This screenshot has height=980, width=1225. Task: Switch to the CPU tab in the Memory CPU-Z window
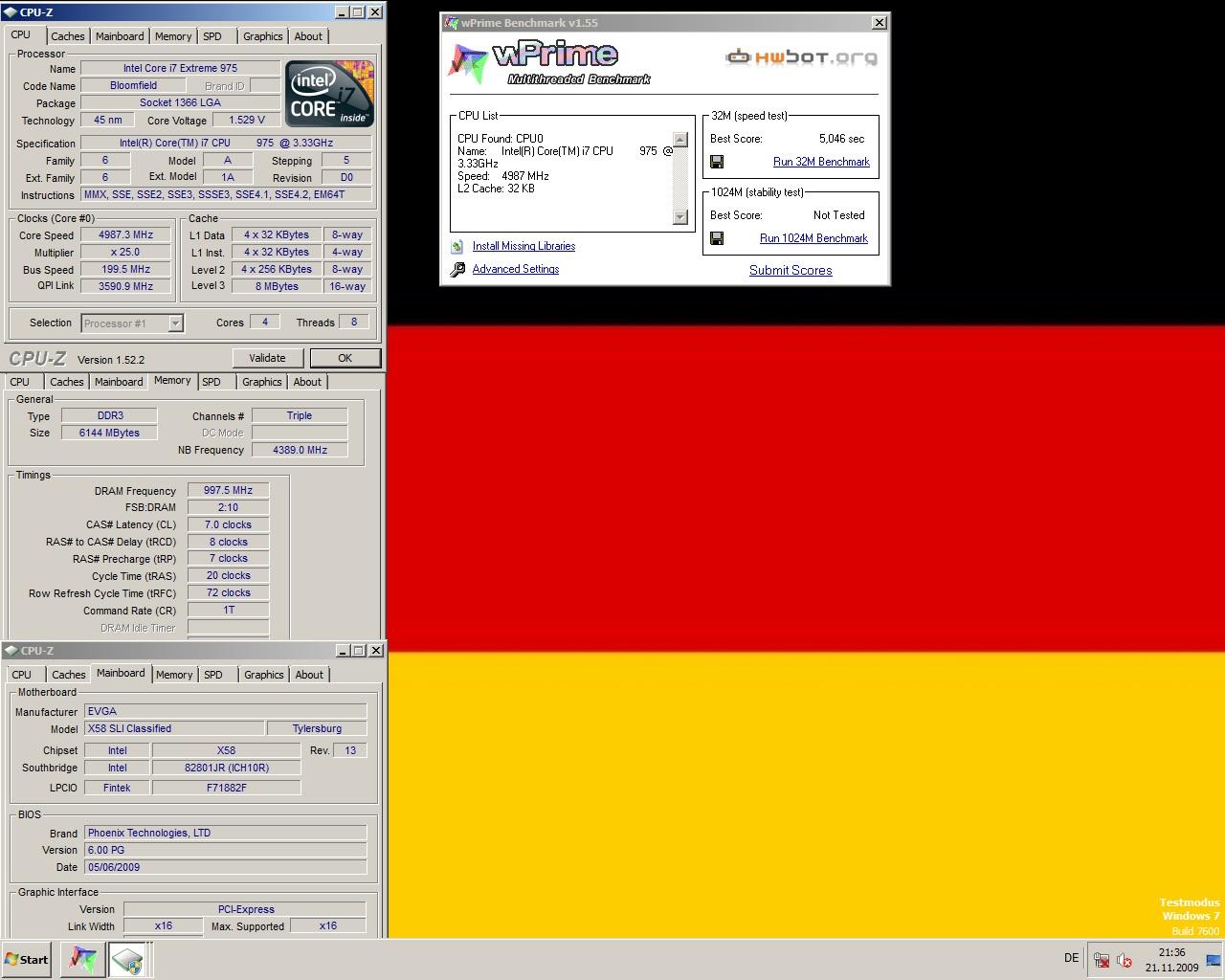20,382
